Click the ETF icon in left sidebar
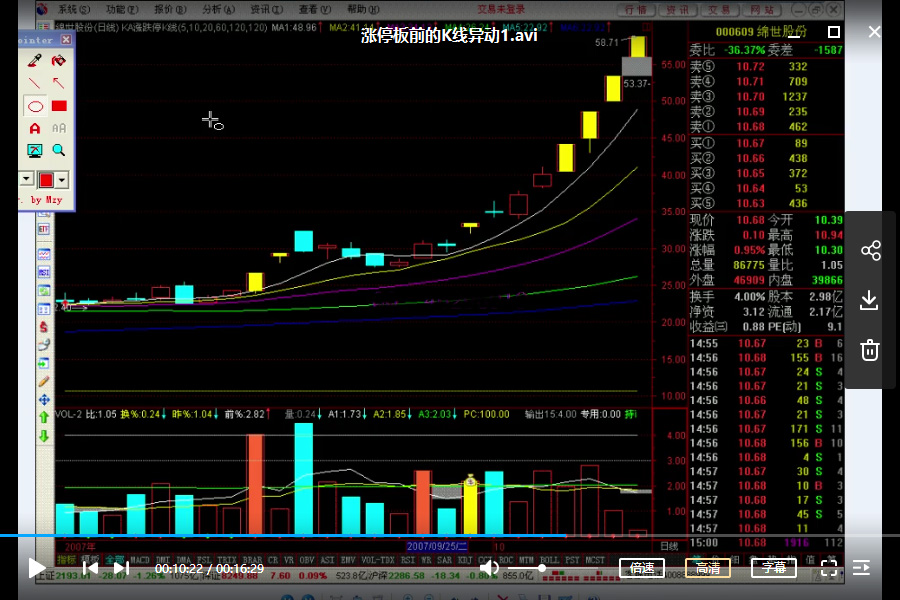 coord(44,229)
